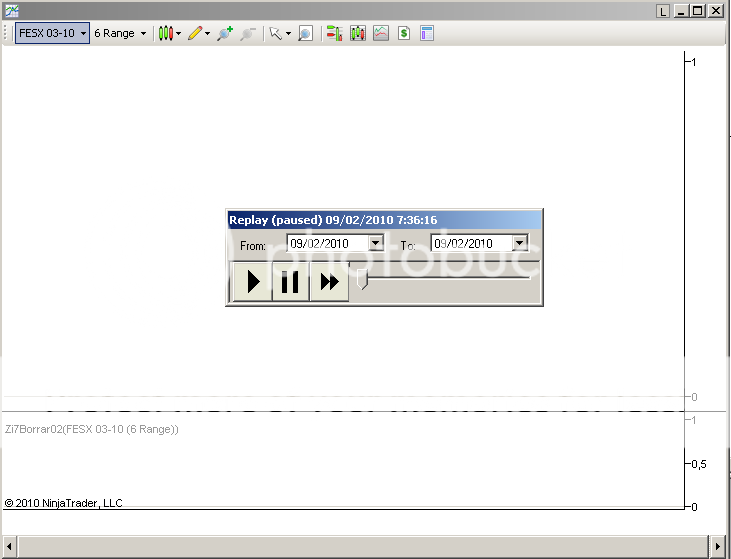This screenshot has width=731, height=559.
Task: Open the To date dropdown
Action: (x=519, y=243)
